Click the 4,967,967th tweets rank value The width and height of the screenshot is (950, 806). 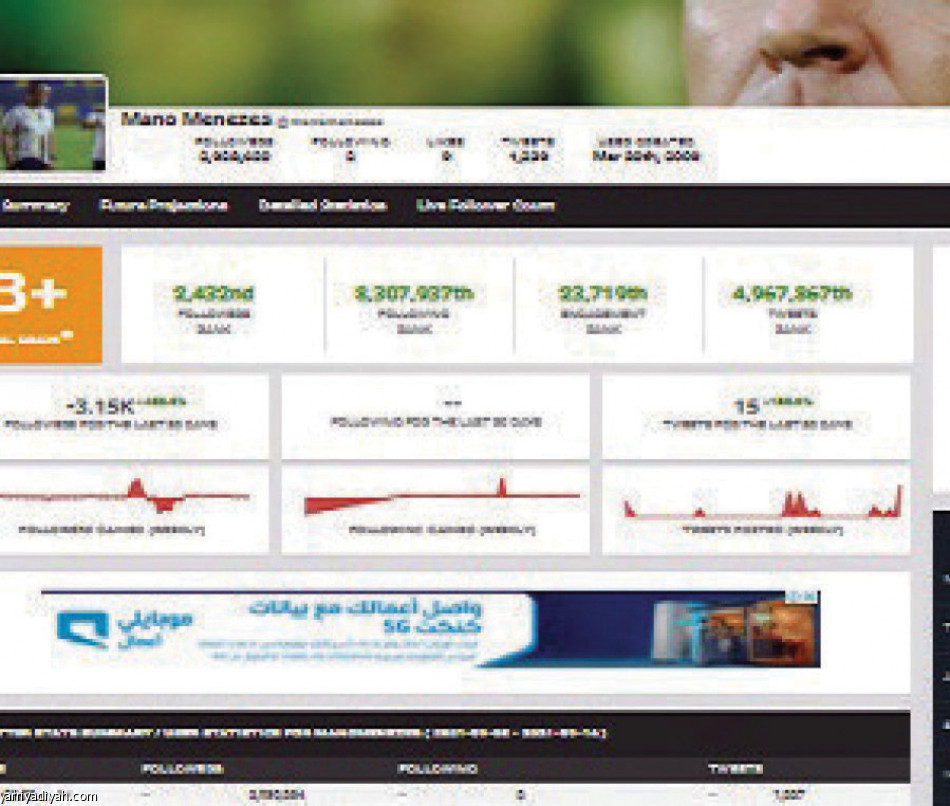click(x=792, y=294)
